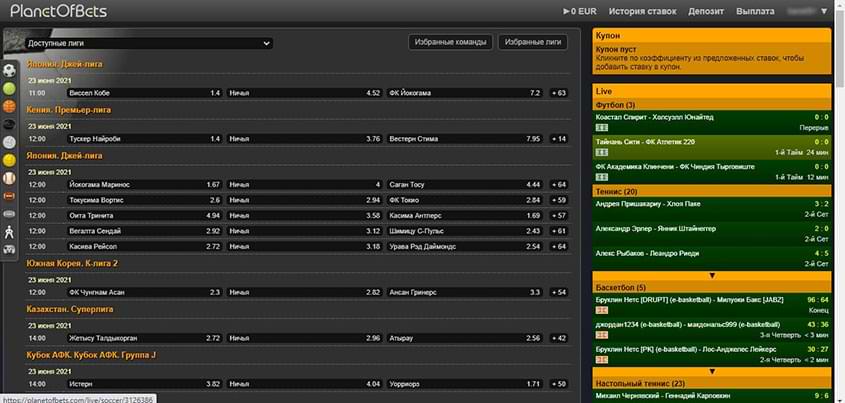Select the soccer ball sport icon

click(x=9, y=71)
